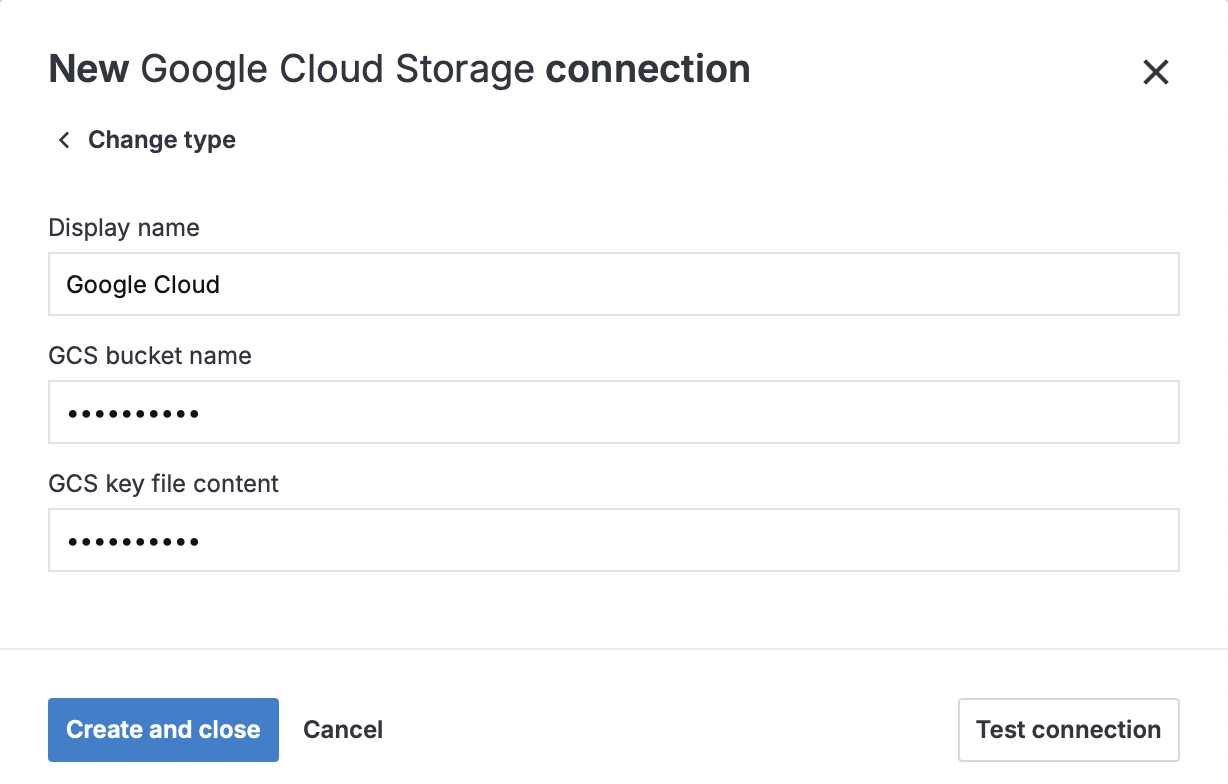Click inside the GCS key file content field
1228x784 pixels.
click(614, 540)
